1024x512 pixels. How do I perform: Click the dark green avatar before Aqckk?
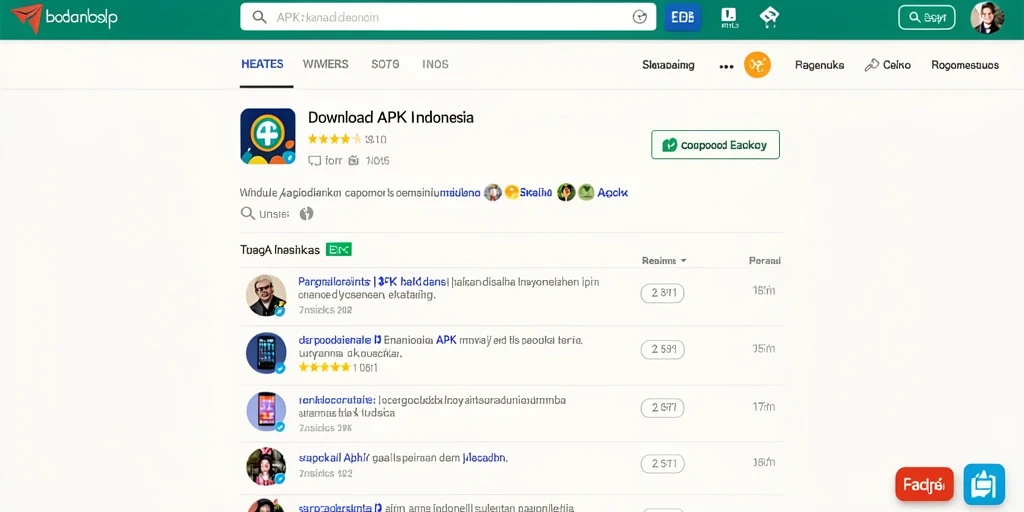click(x=566, y=192)
